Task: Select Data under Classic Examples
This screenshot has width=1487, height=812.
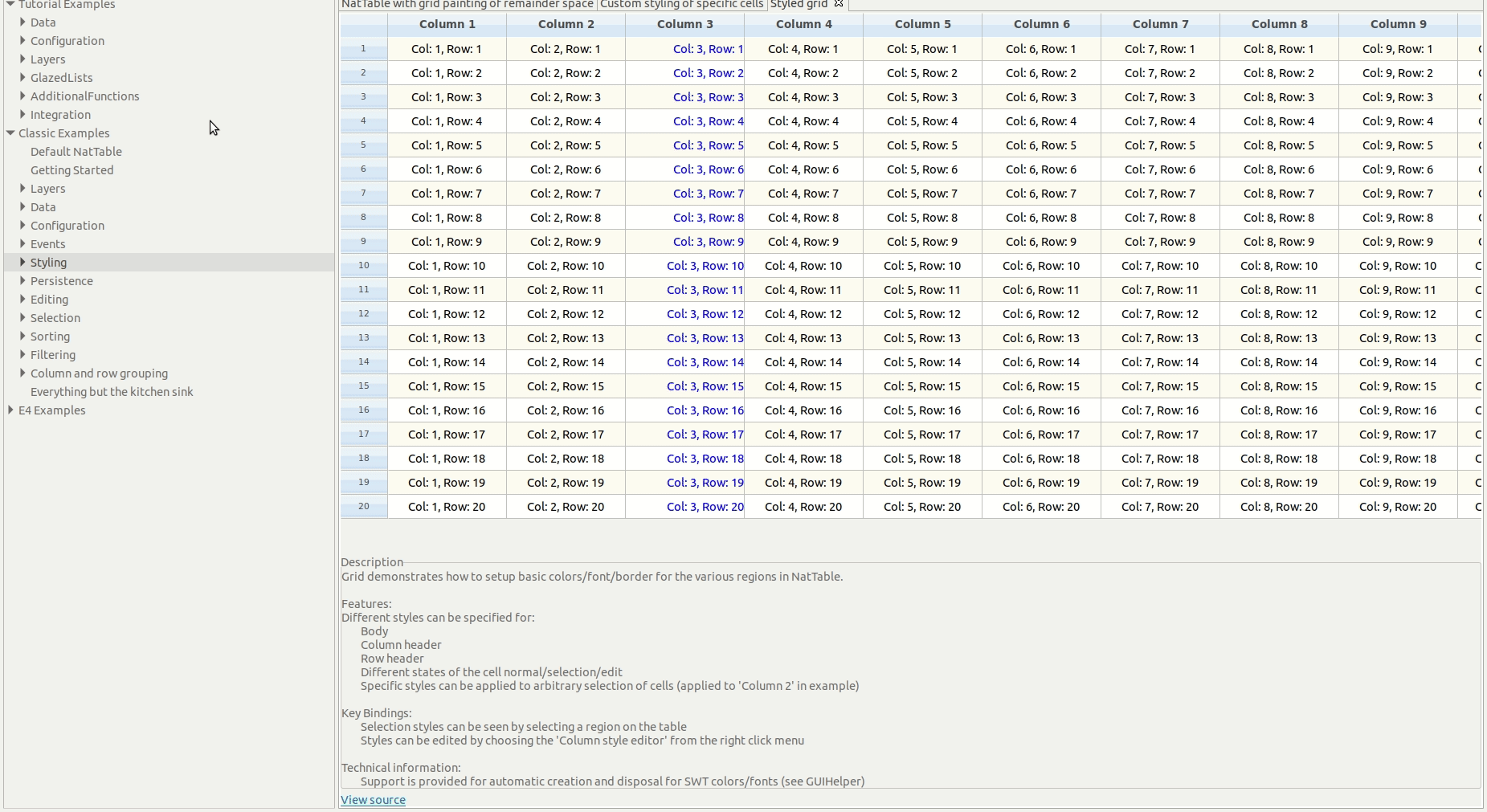Action: [43, 207]
